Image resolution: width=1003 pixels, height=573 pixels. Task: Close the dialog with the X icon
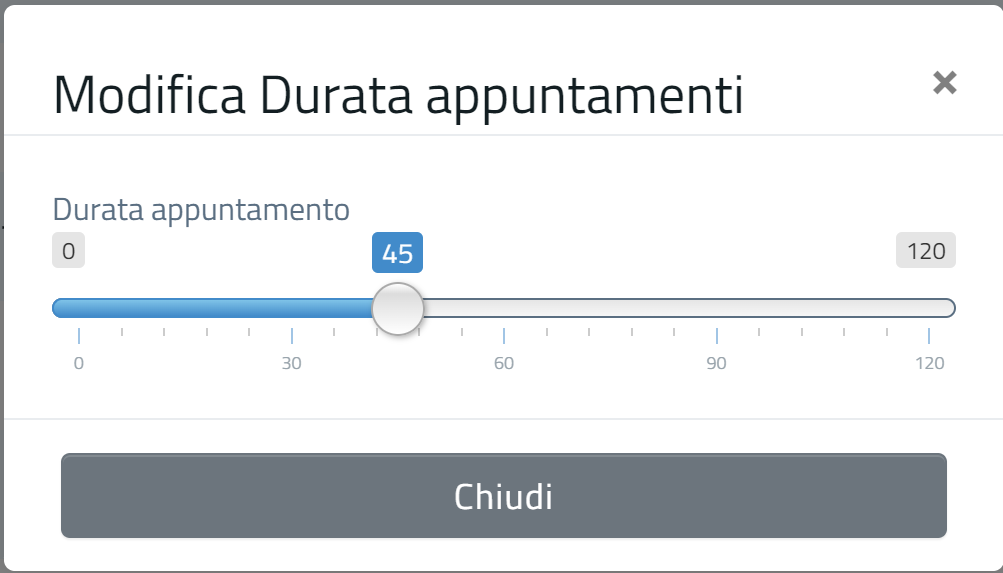[944, 83]
